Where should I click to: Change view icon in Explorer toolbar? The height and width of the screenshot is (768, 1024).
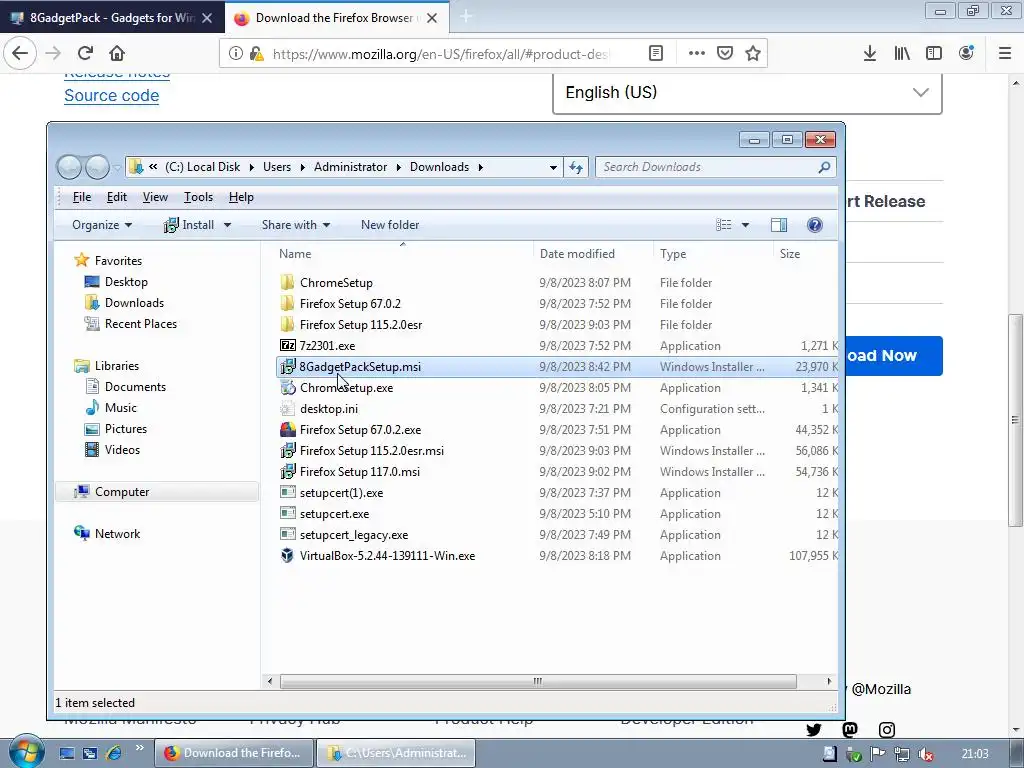coord(724,225)
